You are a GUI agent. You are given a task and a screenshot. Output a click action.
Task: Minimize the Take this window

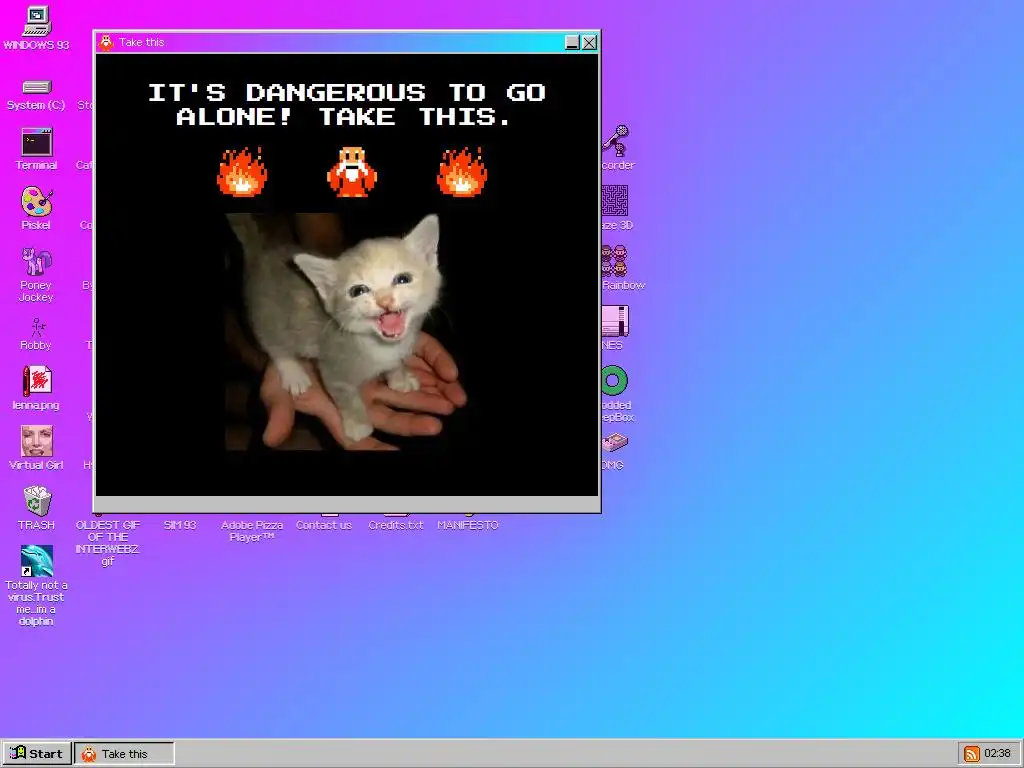(572, 42)
